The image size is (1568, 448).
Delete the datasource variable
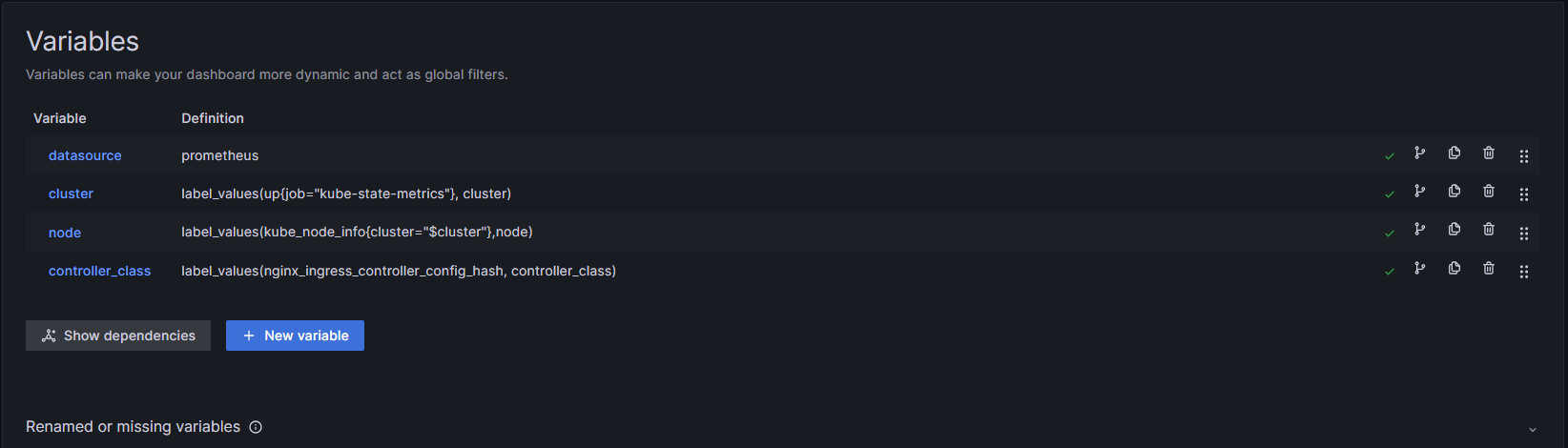[1488, 153]
